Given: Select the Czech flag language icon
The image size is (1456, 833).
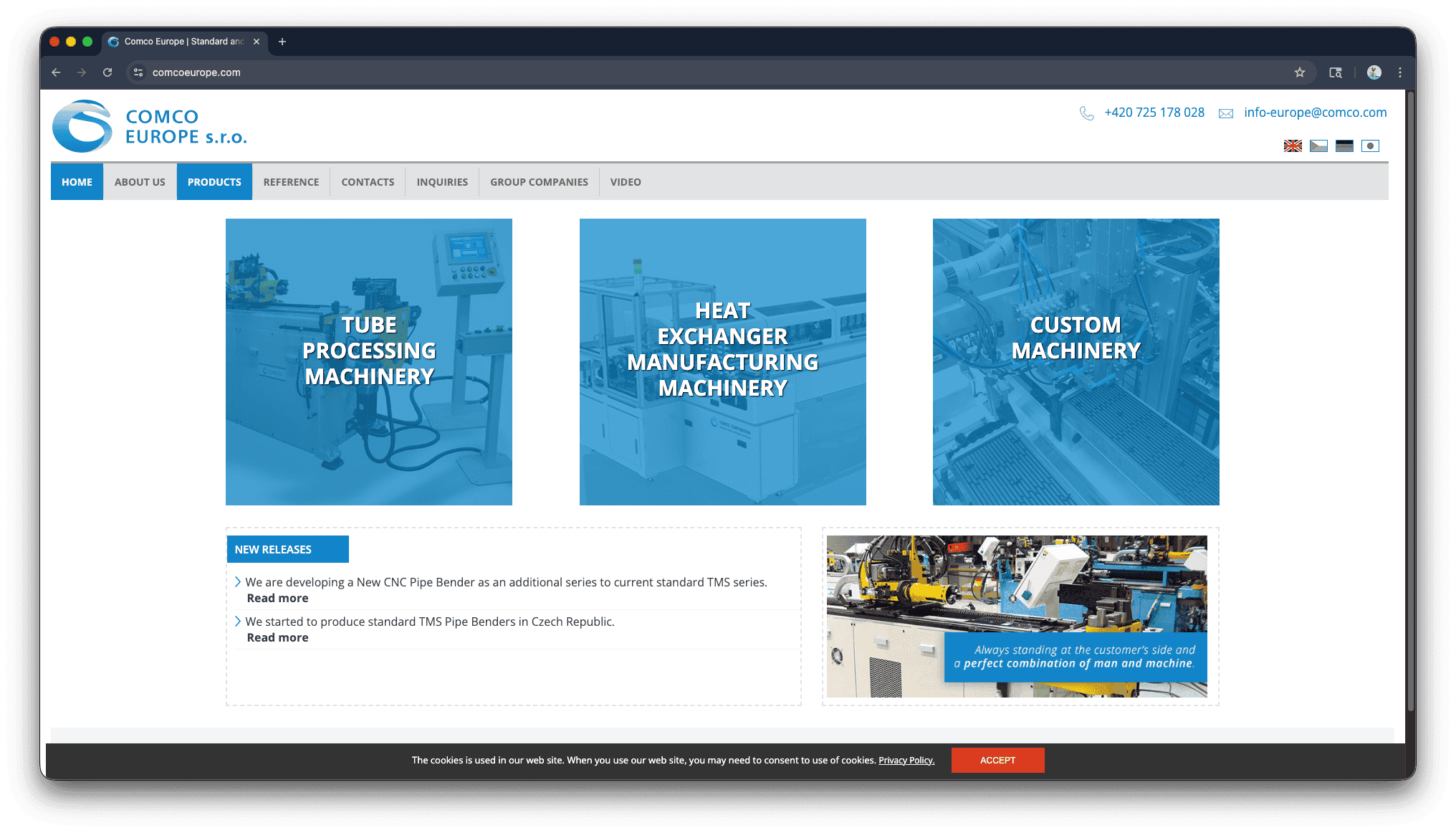Looking at the screenshot, I should [1318, 146].
